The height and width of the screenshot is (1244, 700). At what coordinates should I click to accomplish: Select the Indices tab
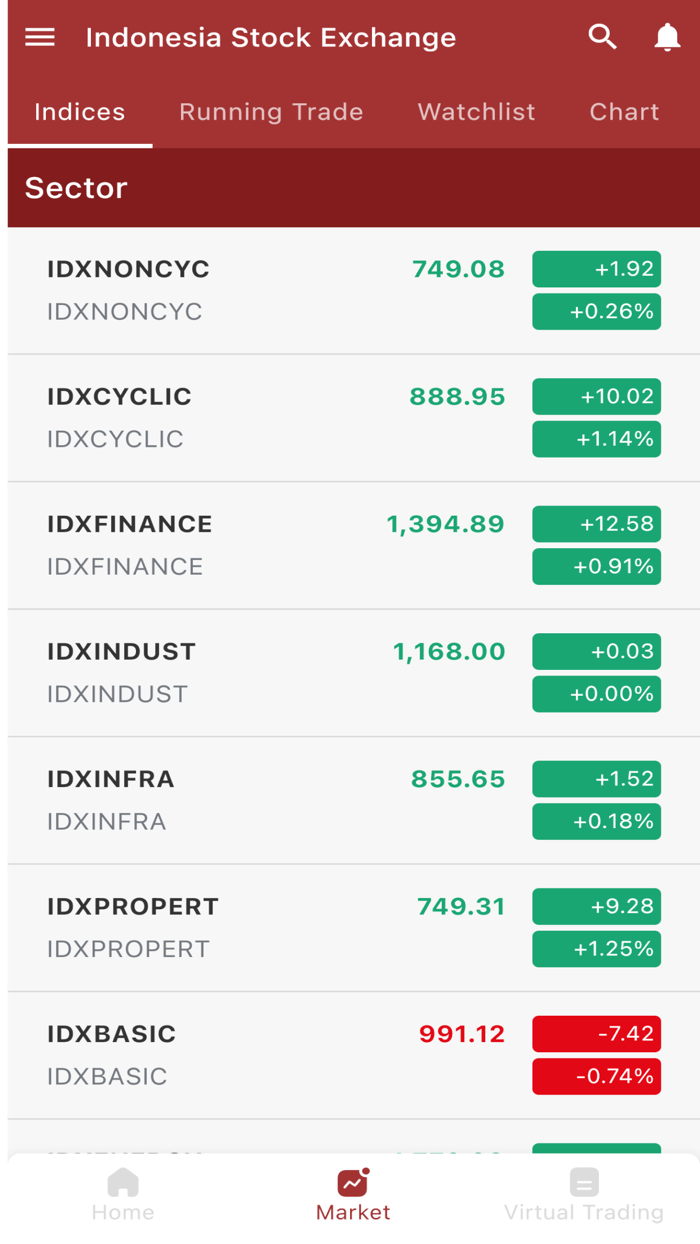79,112
